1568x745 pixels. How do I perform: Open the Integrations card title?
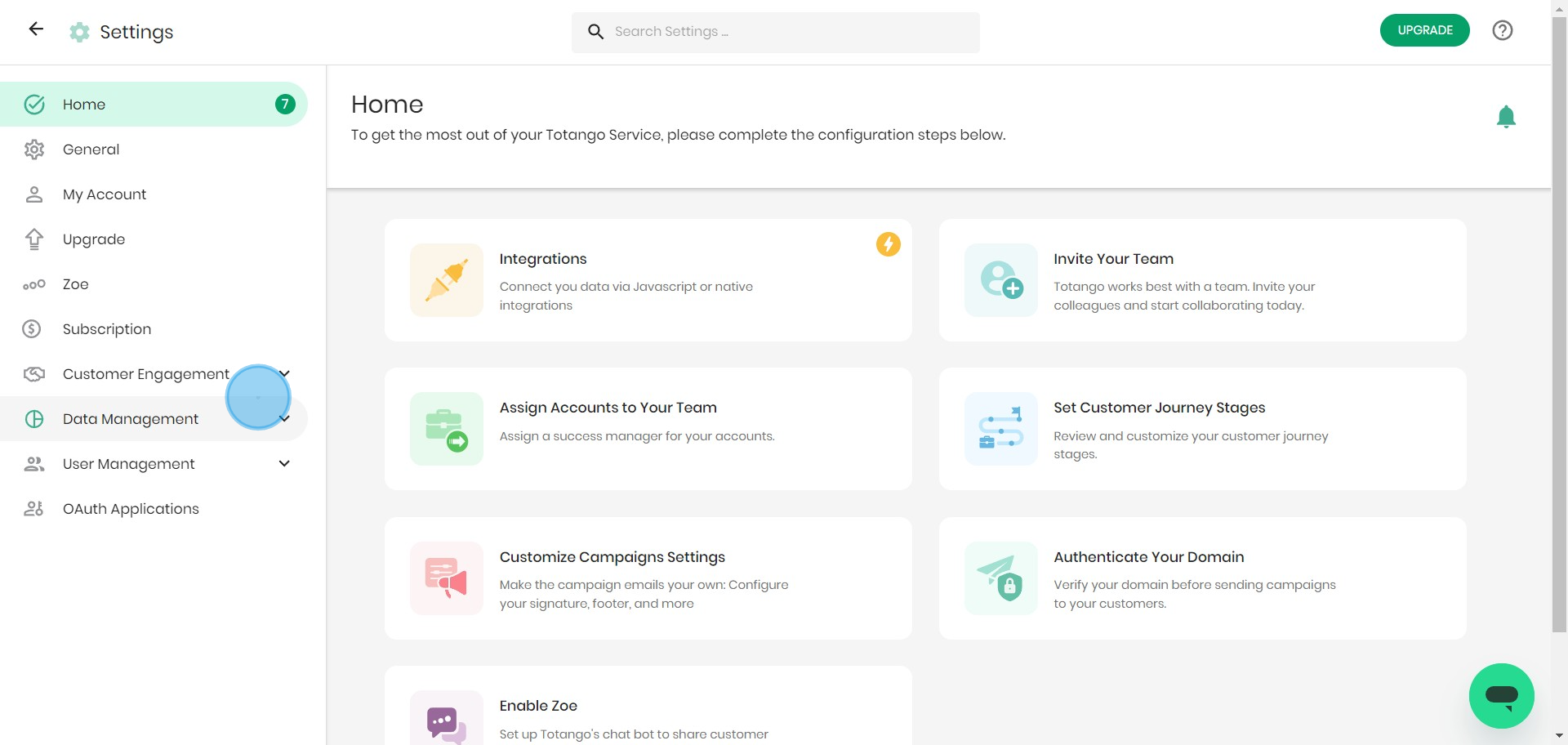[543, 259]
